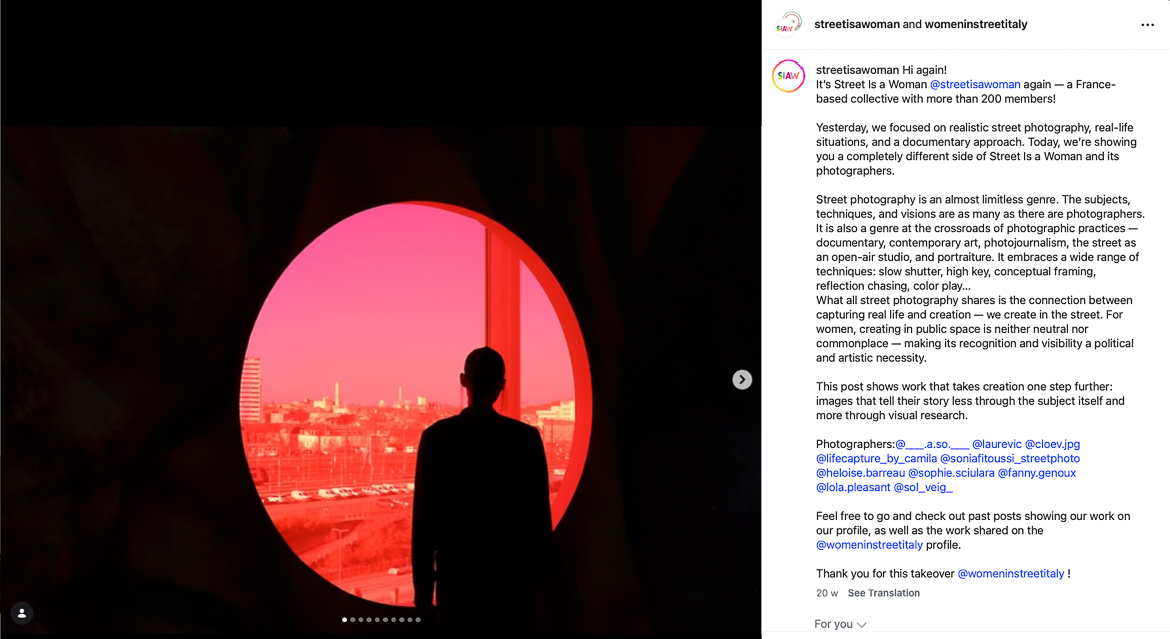Open the SIAW avatar in the post header

coord(788,22)
